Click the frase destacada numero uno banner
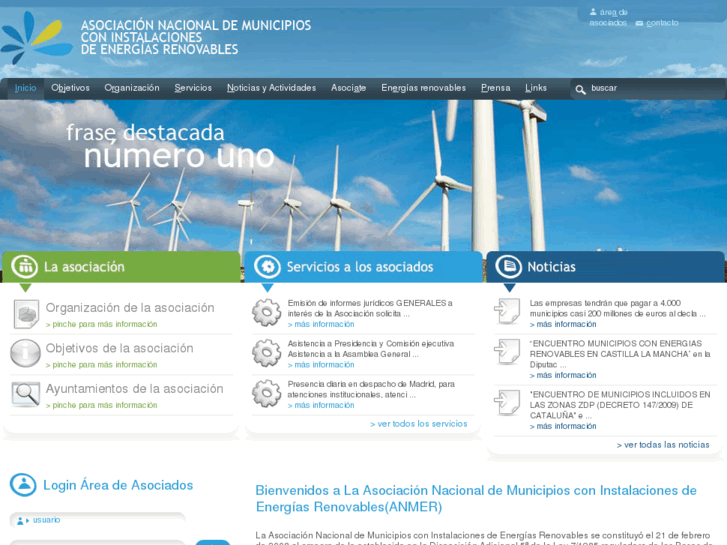727x545 pixels. pos(170,146)
